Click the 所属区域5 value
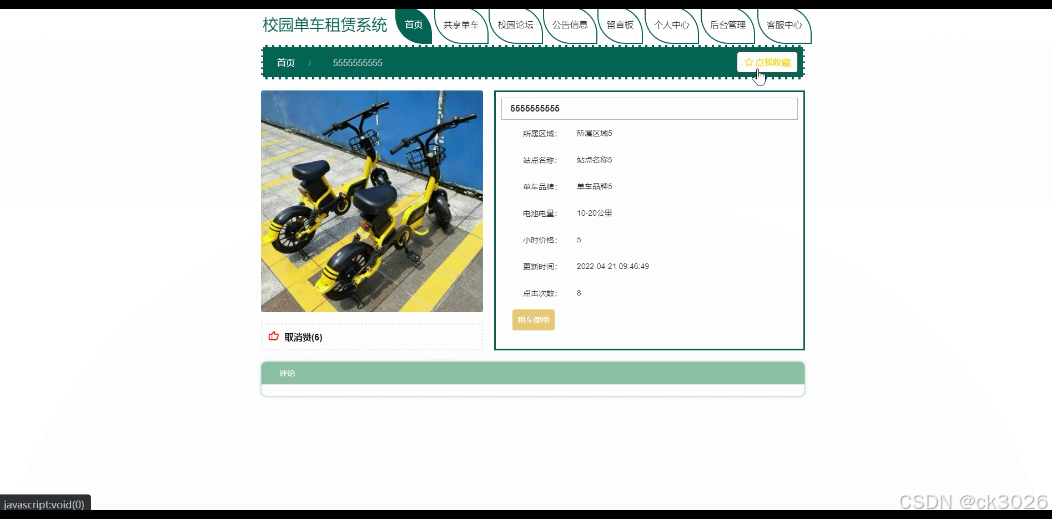 point(594,133)
